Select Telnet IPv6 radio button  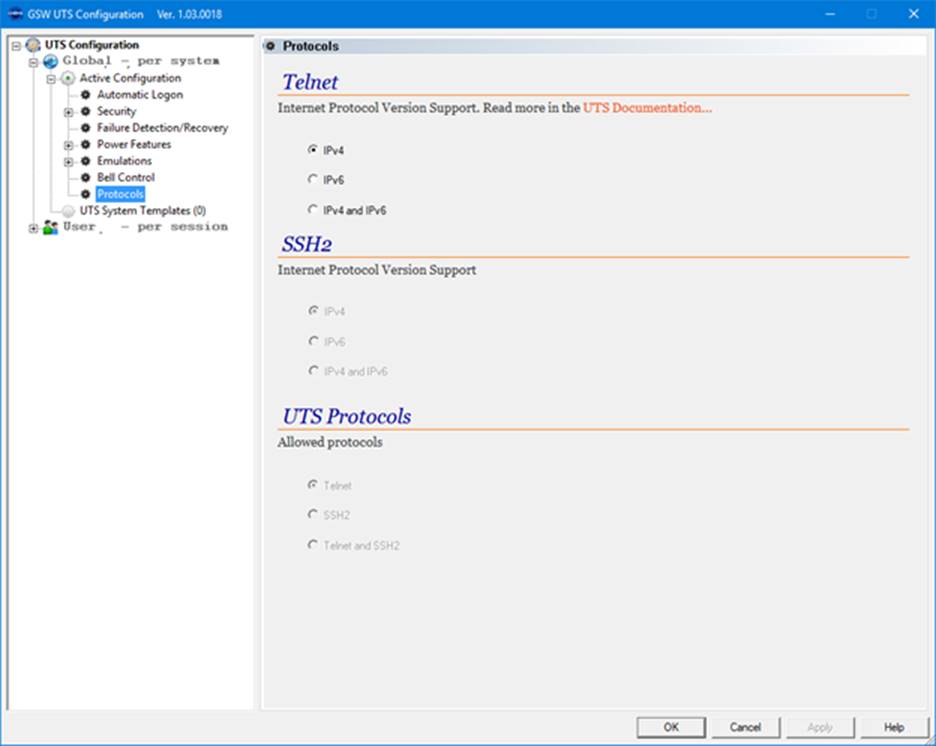point(312,178)
